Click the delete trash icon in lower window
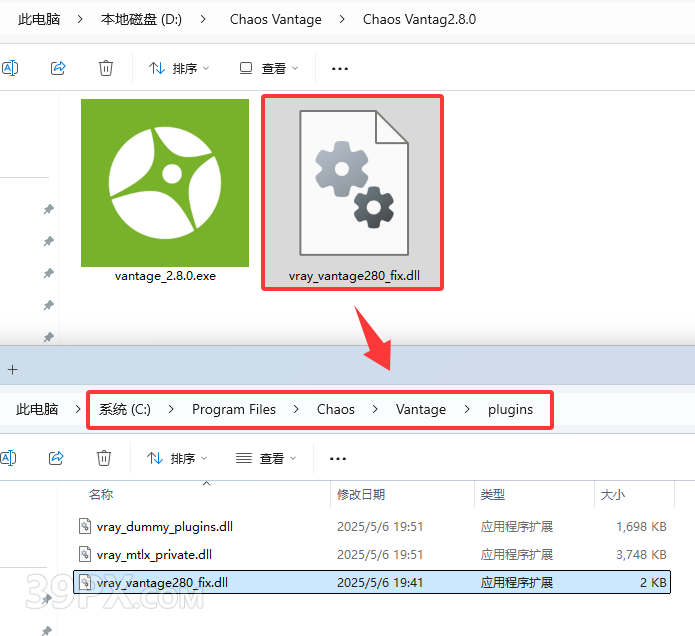The width and height of the screenshot is (695, 636). (104, 458)
